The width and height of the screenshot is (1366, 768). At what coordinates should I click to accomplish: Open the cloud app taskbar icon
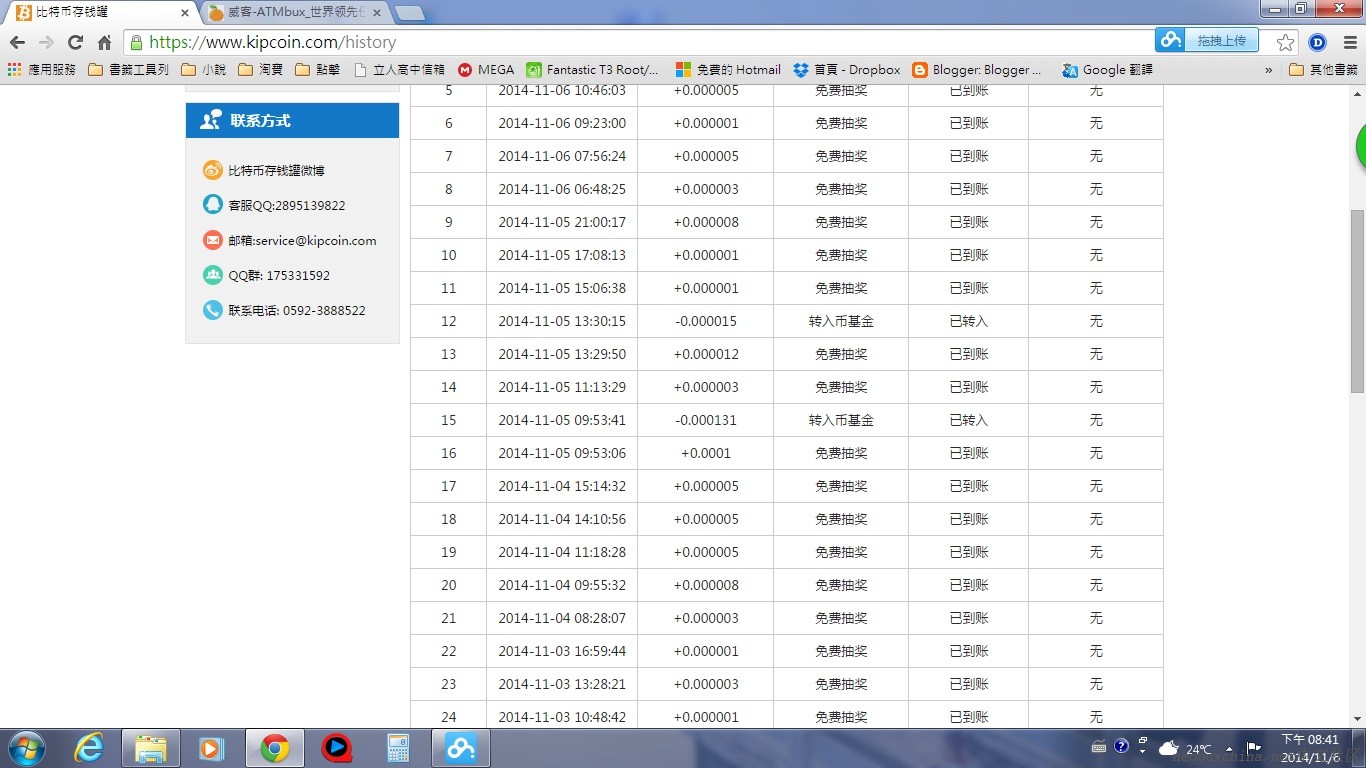click(x=461, y=748)
